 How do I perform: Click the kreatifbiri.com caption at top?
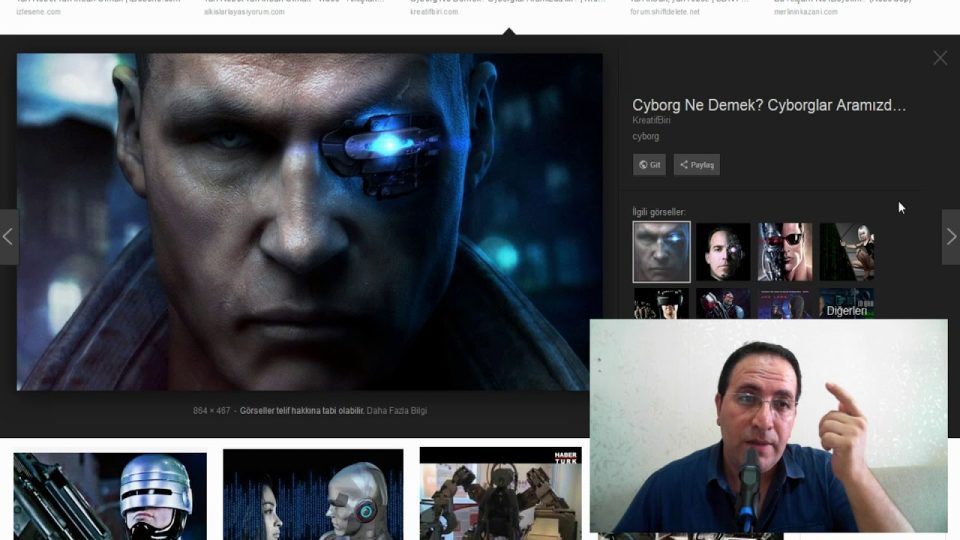[434, 12]
